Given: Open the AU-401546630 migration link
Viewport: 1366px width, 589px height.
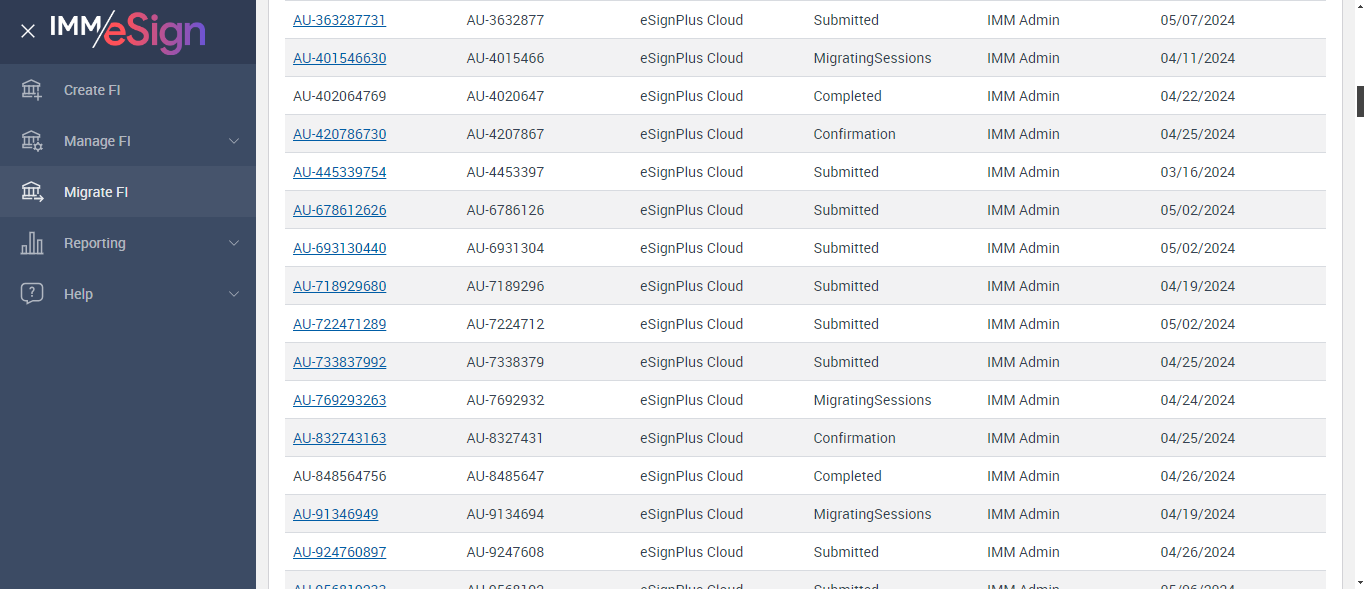Looking at the screenshot, I should pos(339,58).
